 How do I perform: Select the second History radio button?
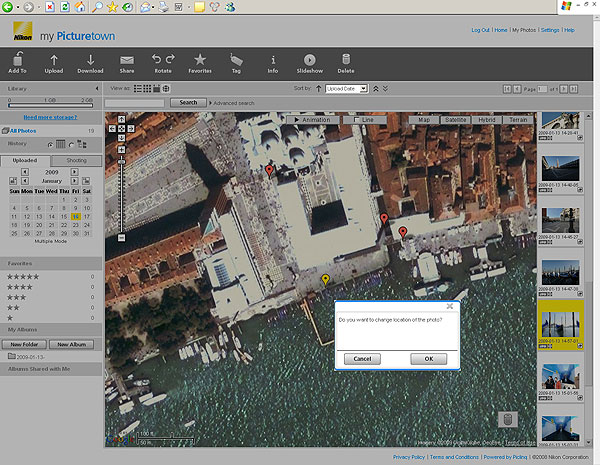[71, 145]
